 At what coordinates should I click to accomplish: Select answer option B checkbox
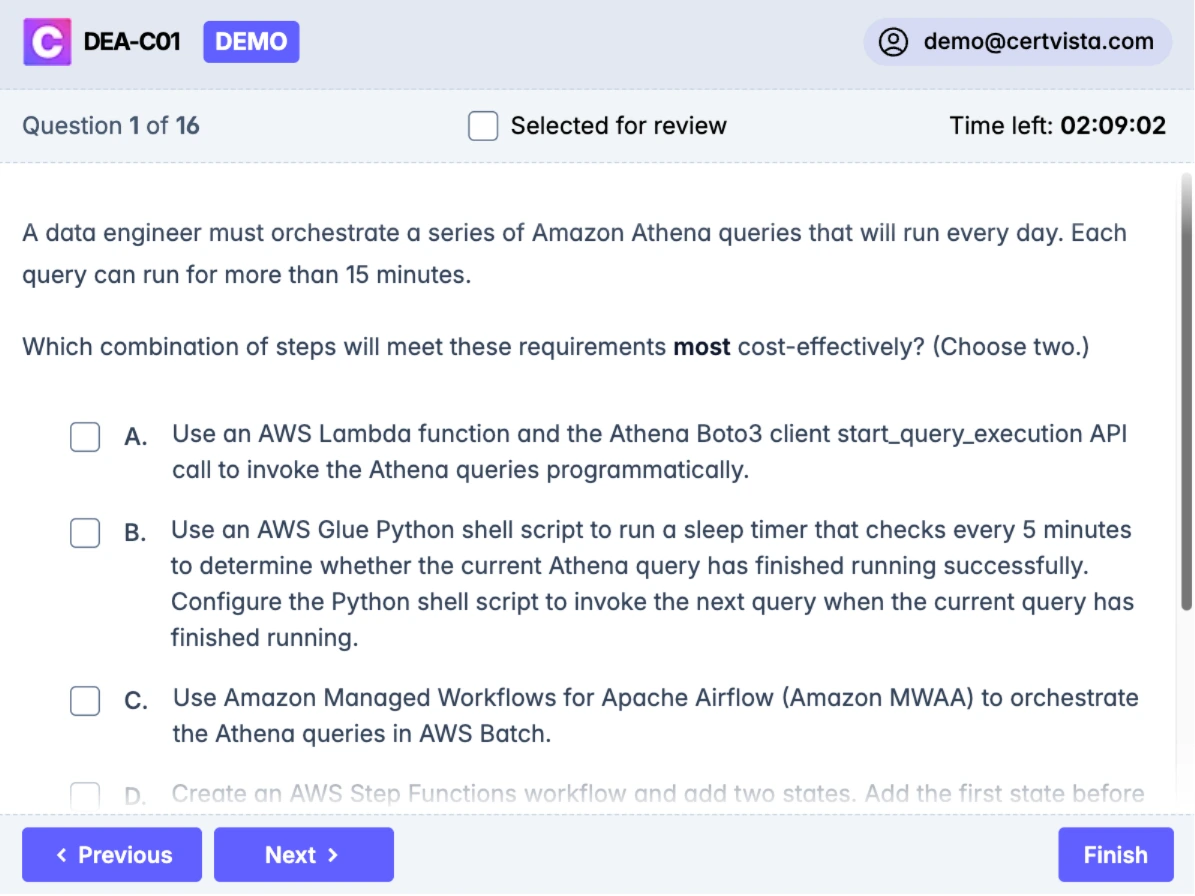tap(85, 533)
